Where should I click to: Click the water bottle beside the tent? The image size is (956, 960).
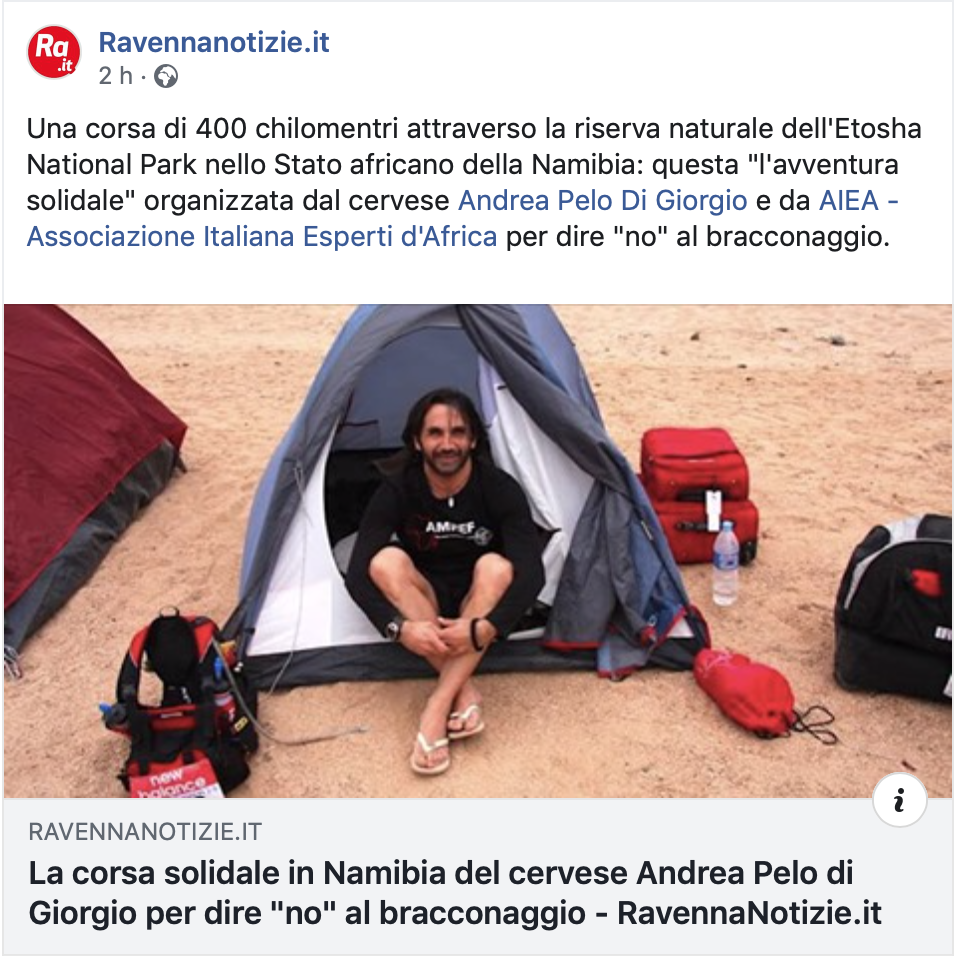tap(726, 563)
